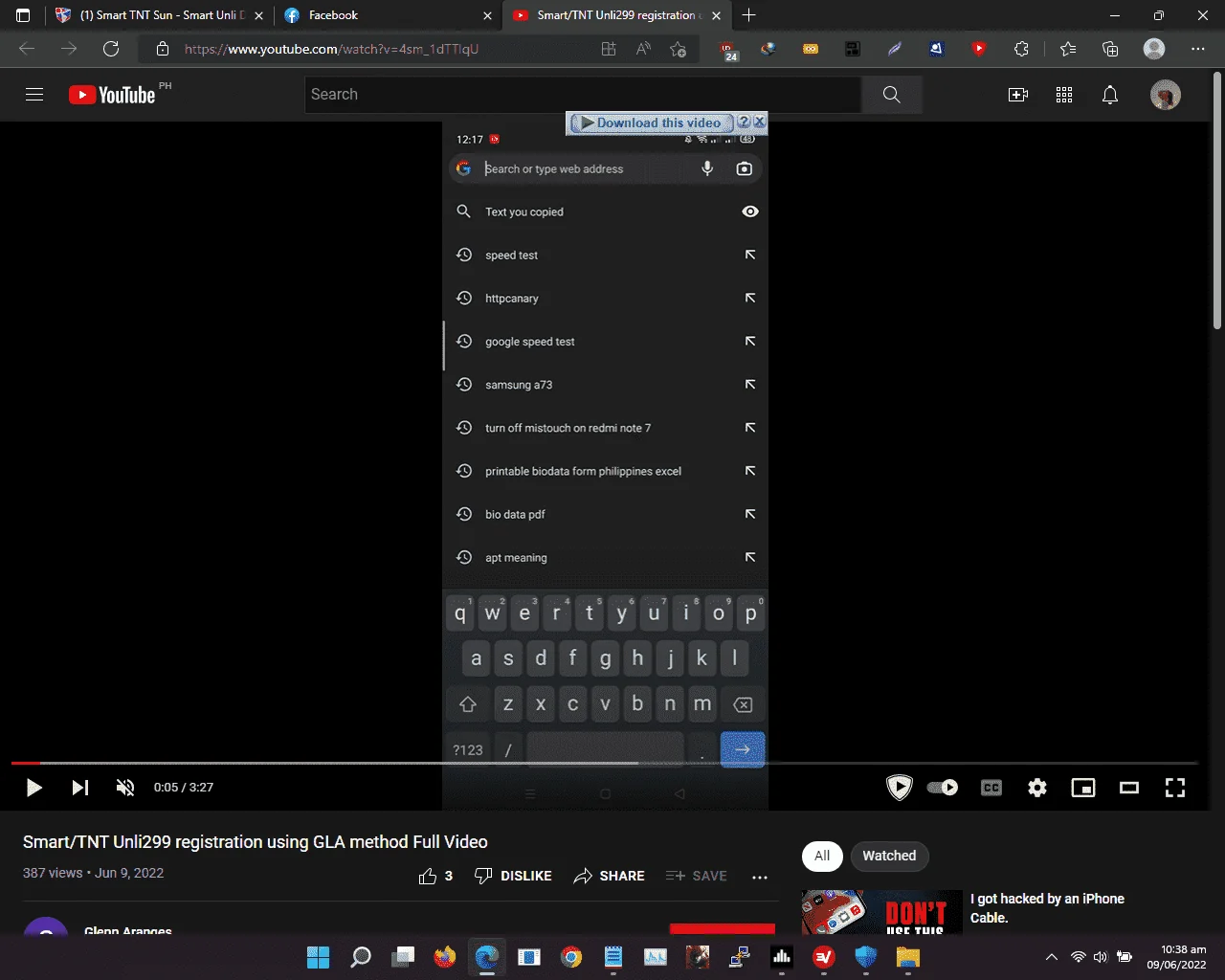1225x980 pixels.
Task: Open the address bar apps grid icon
Action: point(609,49)
